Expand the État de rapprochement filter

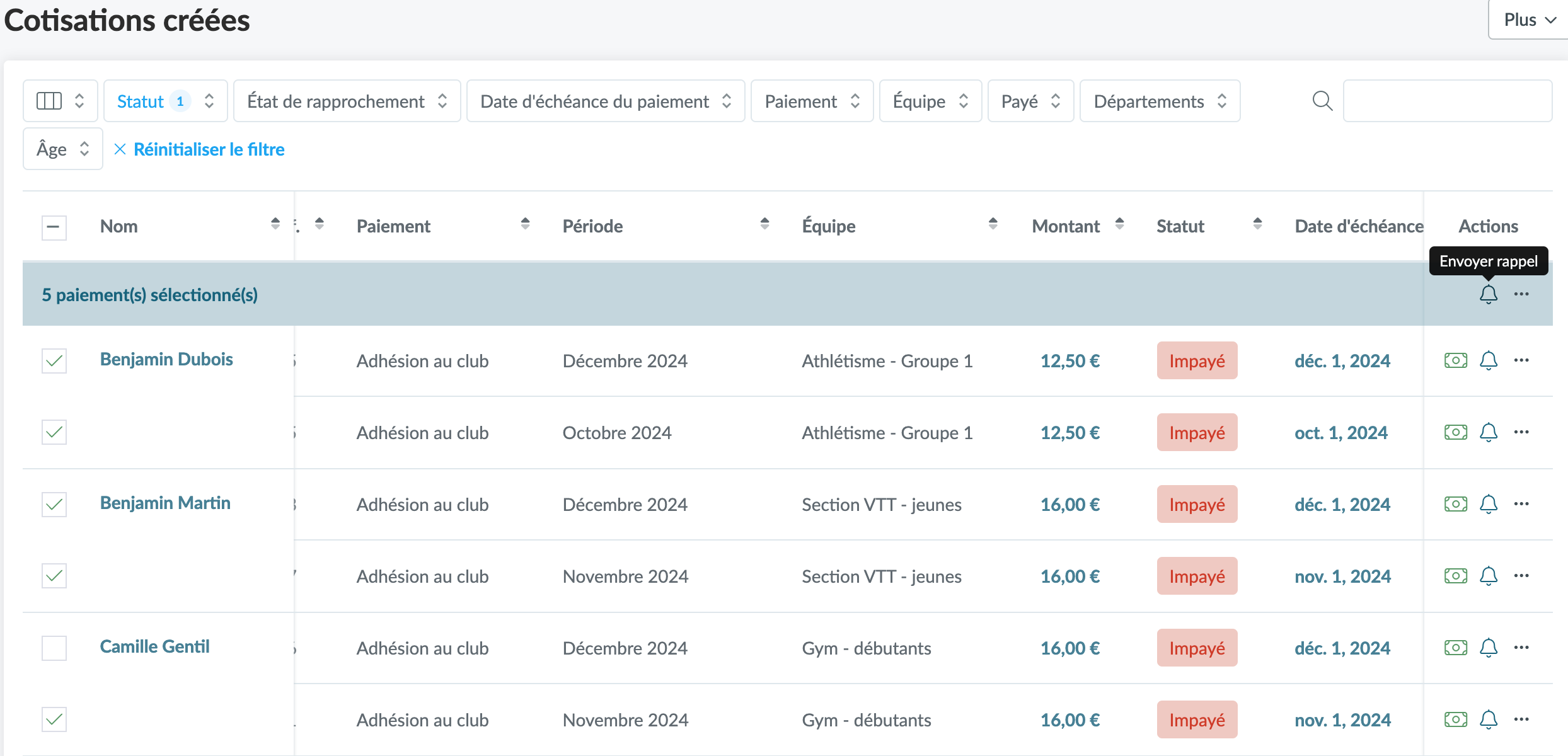coord(347,101)
